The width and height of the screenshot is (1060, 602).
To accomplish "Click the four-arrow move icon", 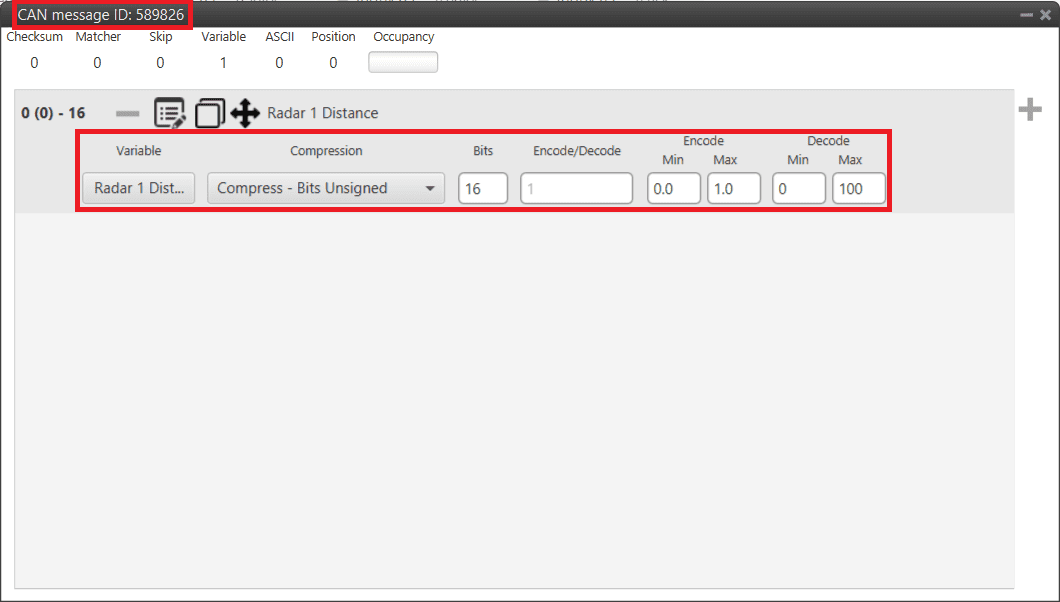I will 245,113.
